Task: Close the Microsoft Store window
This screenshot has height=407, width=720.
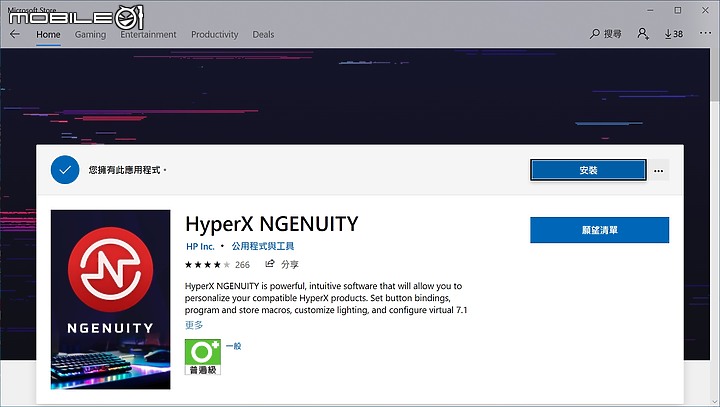Action: [x=705, y=10]
